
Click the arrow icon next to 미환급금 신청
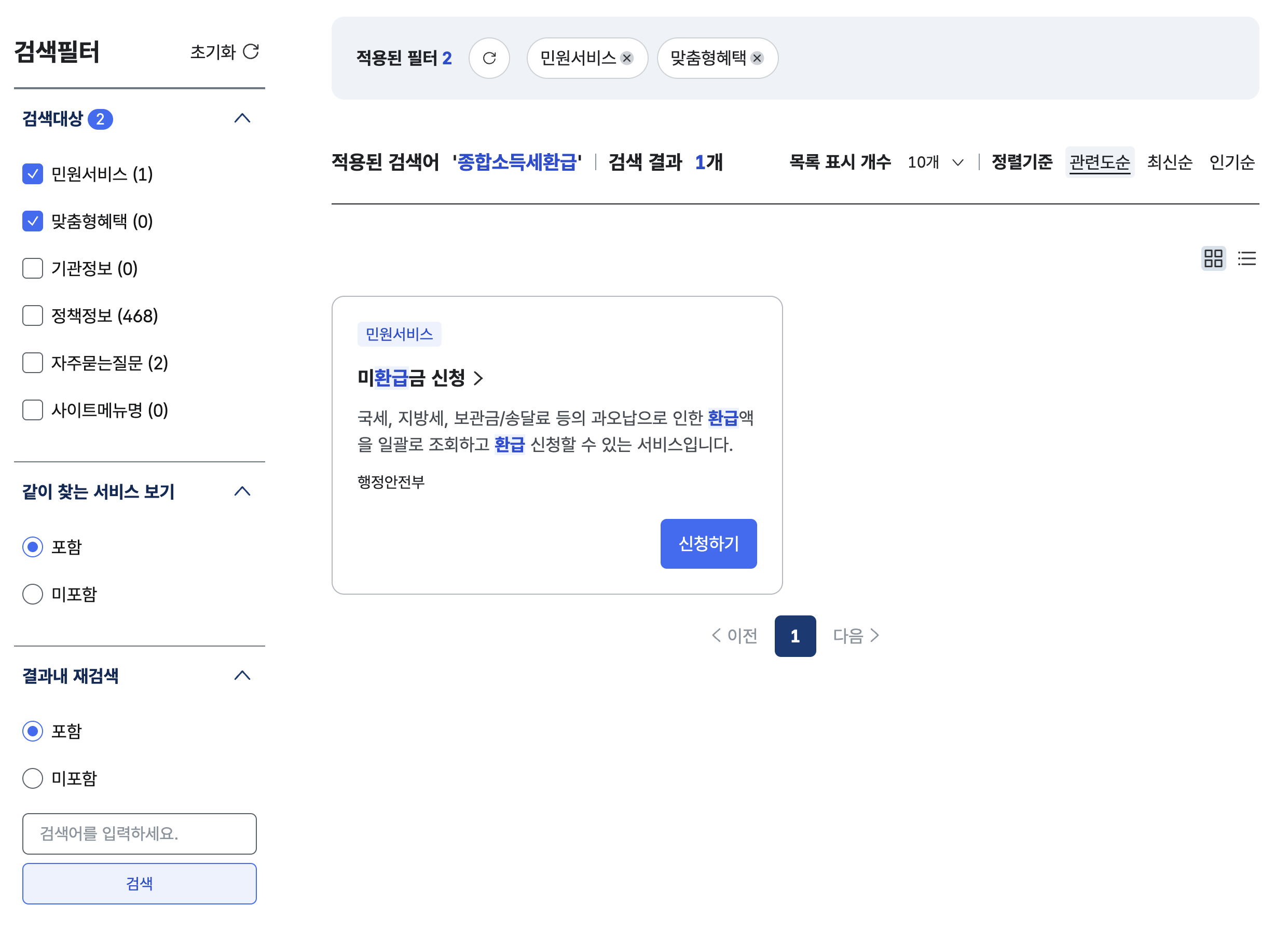479,378
